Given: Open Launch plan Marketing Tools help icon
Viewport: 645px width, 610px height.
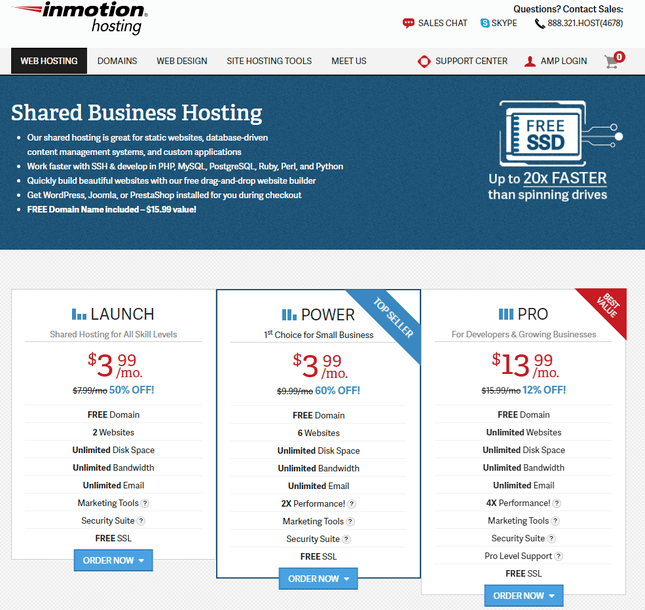Looking at the screenshot, I should pyautogui.click(x=145, y=503).
